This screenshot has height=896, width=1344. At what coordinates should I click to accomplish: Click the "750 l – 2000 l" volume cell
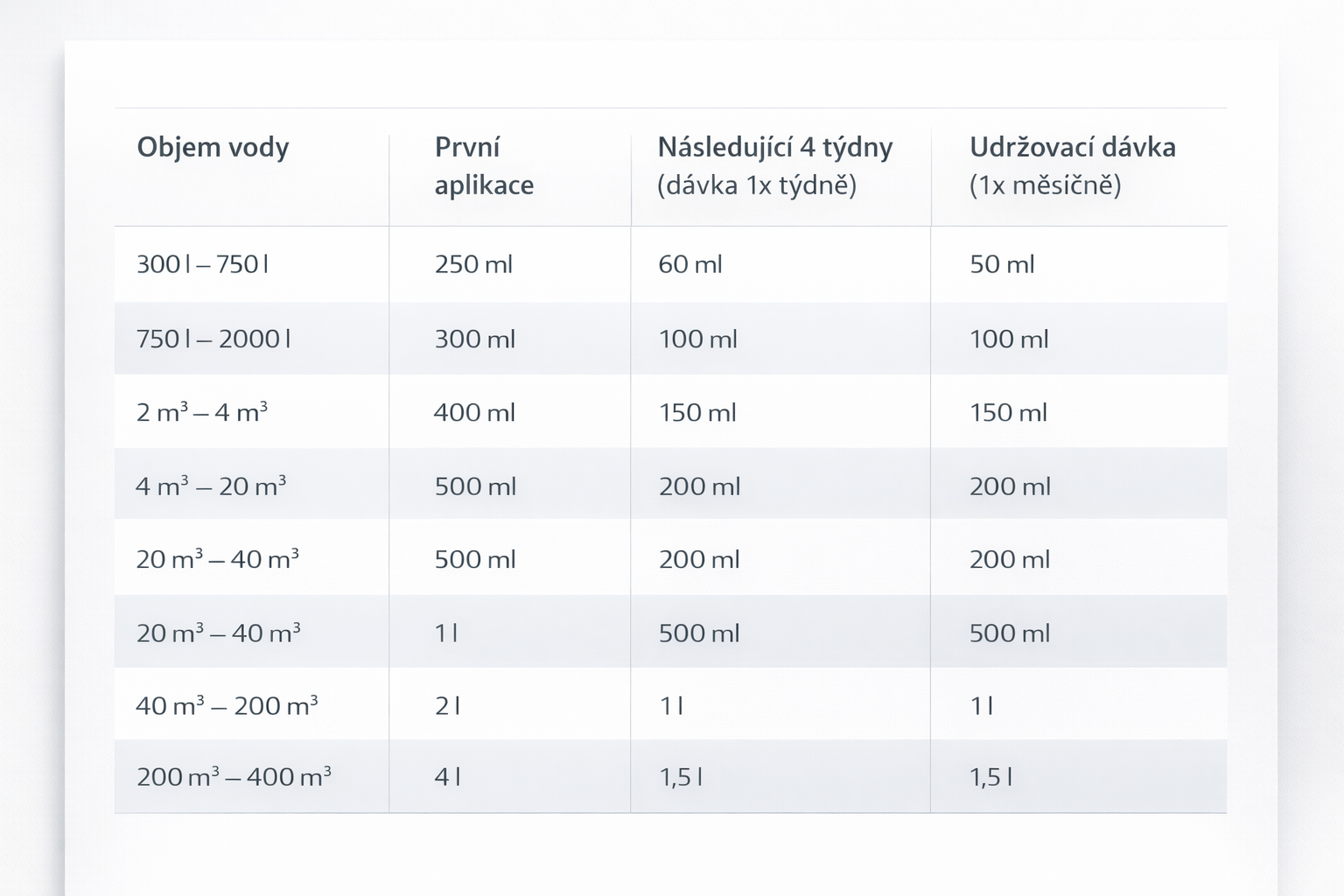pyautogui.click(x=213, y=339)
